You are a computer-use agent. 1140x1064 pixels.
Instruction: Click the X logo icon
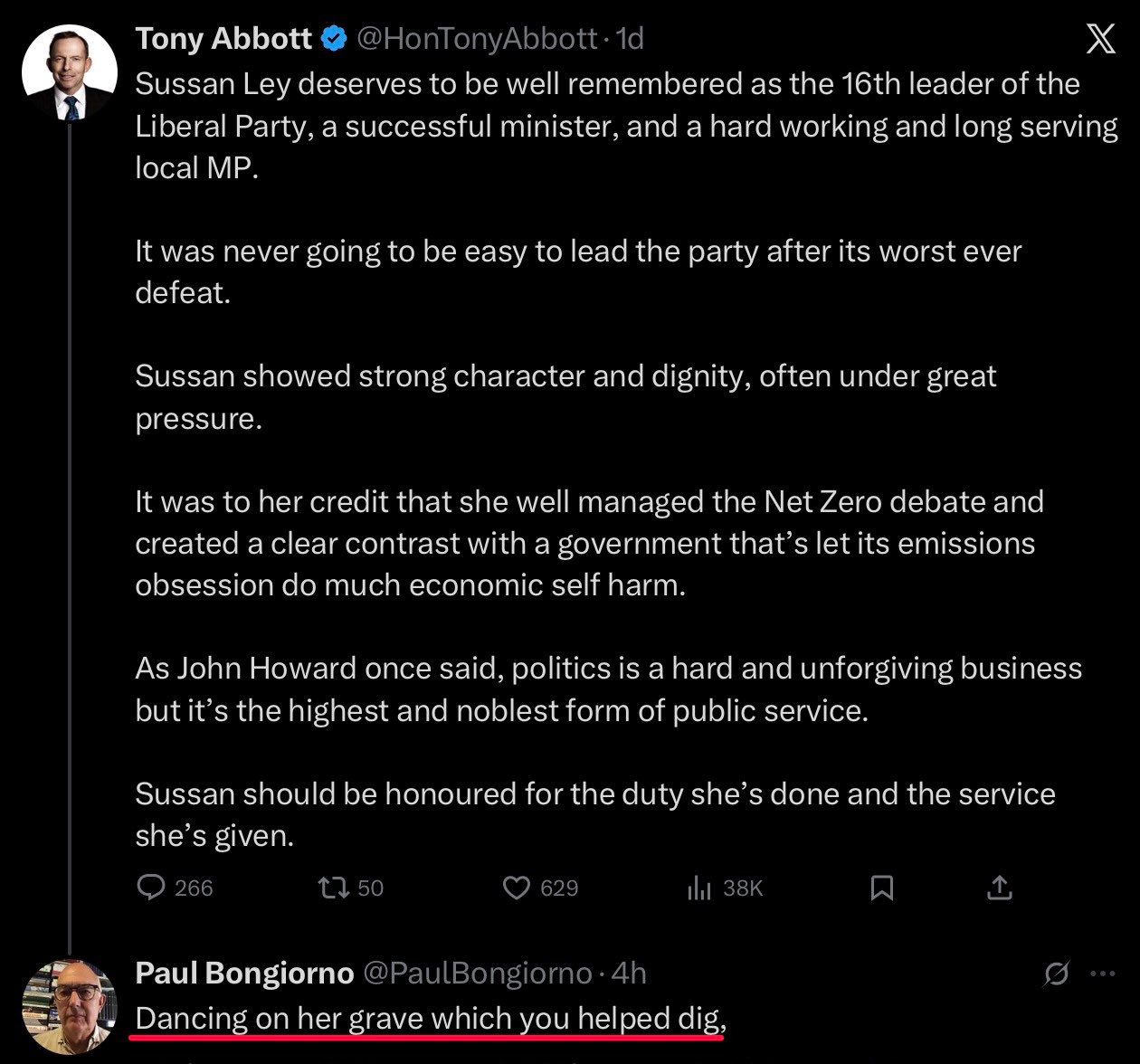tap(1100, 39)
